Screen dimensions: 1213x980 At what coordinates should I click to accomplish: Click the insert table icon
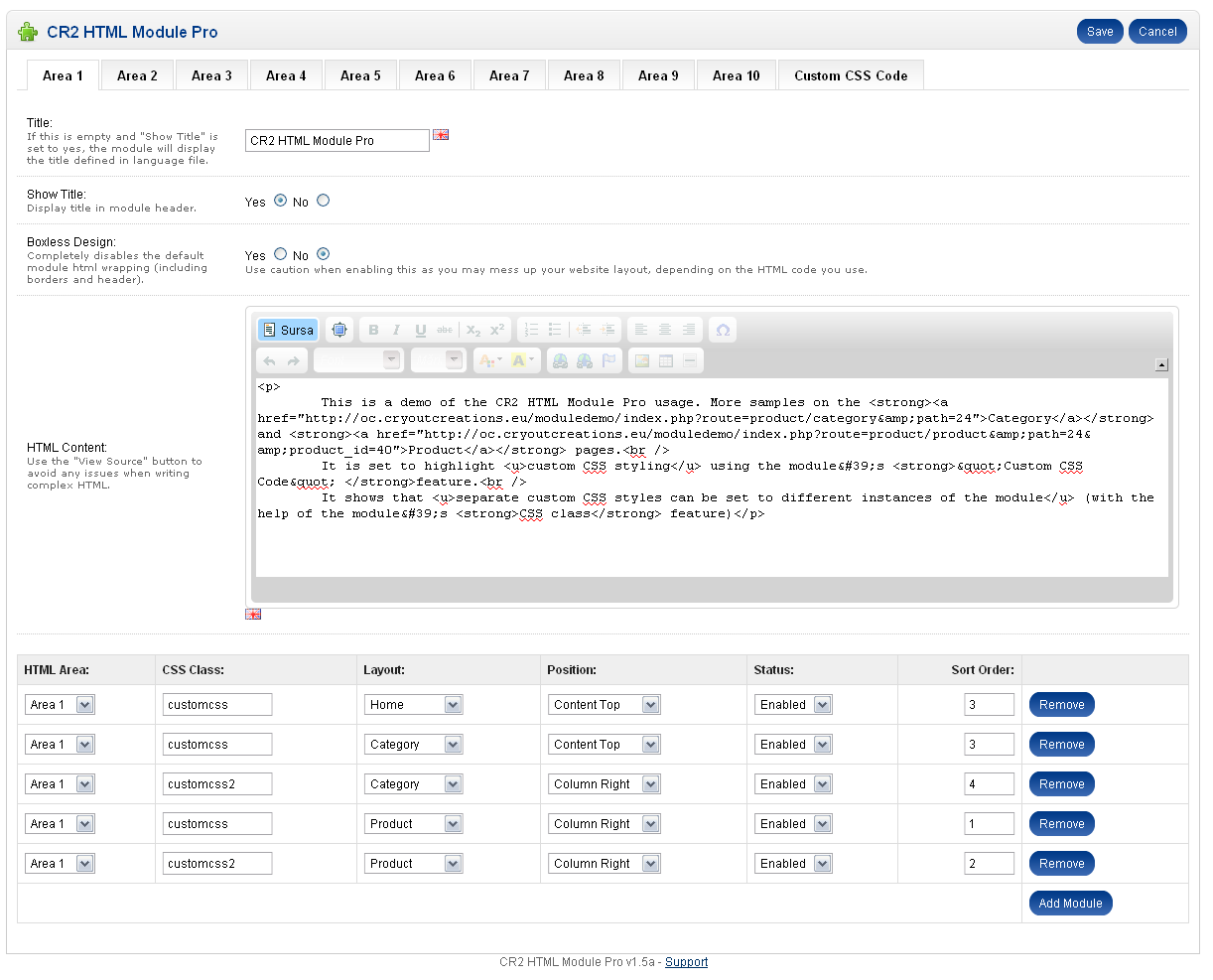[666, 360]
